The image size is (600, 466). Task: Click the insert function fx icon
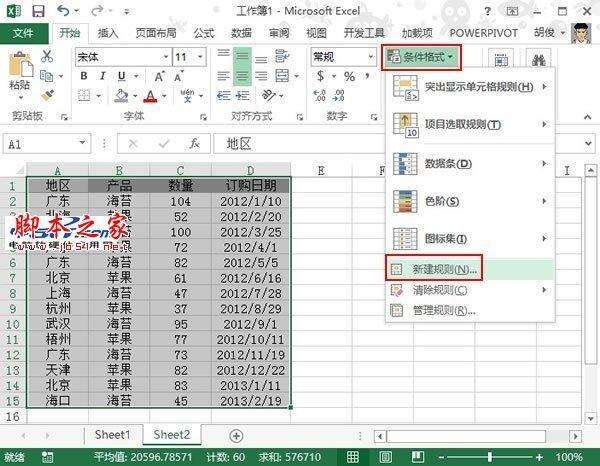tap(194, 143)
